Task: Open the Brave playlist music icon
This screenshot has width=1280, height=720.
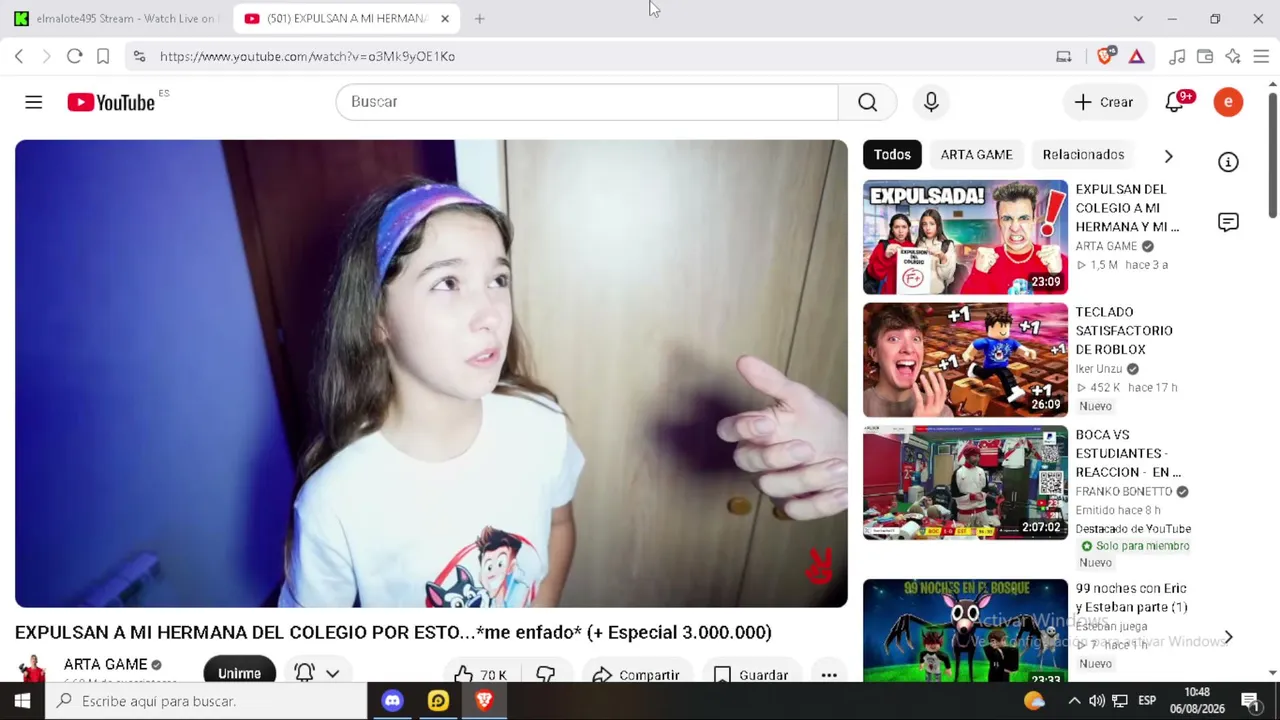Action: point(1177,57)
